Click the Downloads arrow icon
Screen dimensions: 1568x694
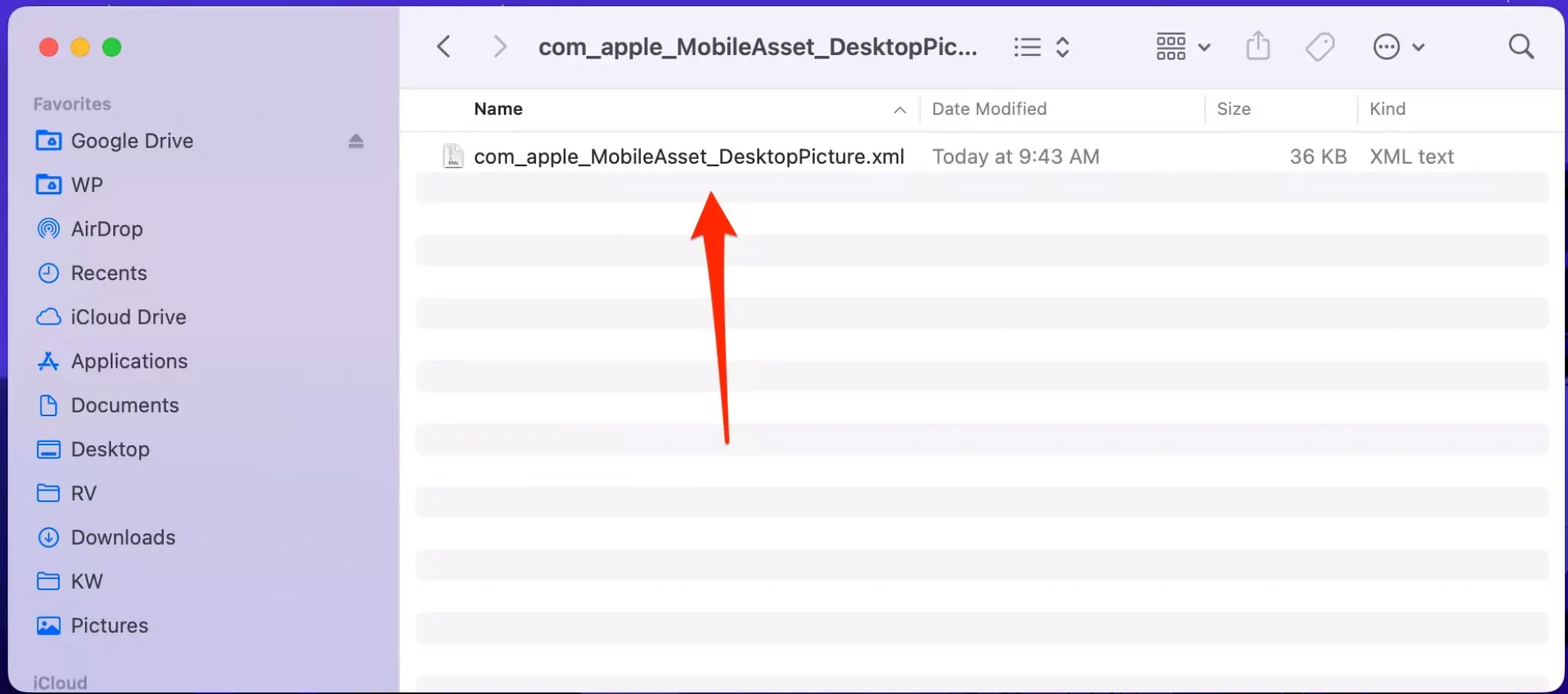point(49,537)
